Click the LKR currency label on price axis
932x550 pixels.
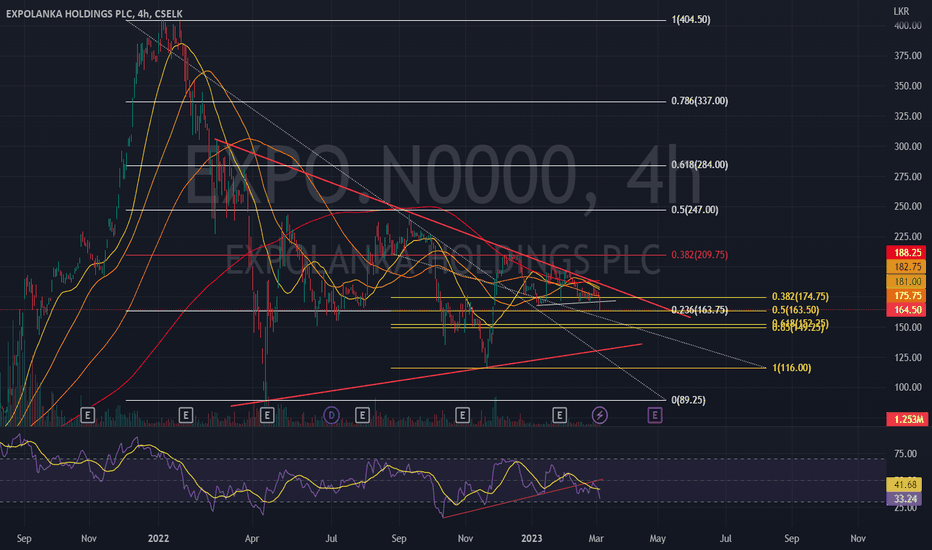[901, 11]
